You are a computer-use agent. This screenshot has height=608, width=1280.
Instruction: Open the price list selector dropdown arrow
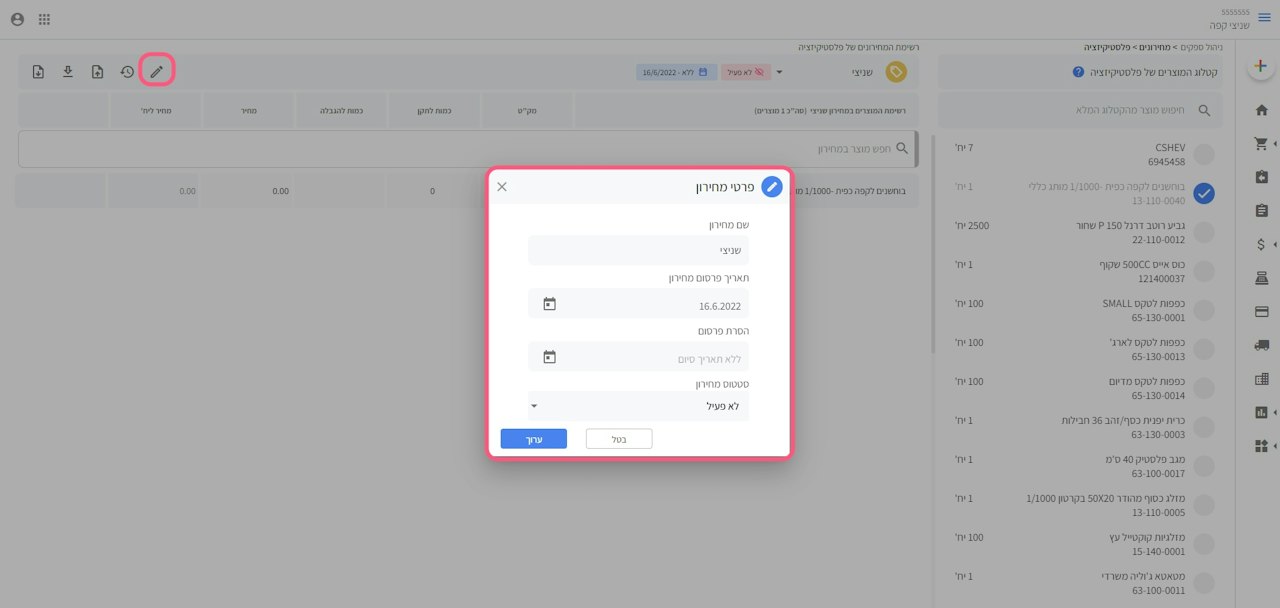(780, 72)
